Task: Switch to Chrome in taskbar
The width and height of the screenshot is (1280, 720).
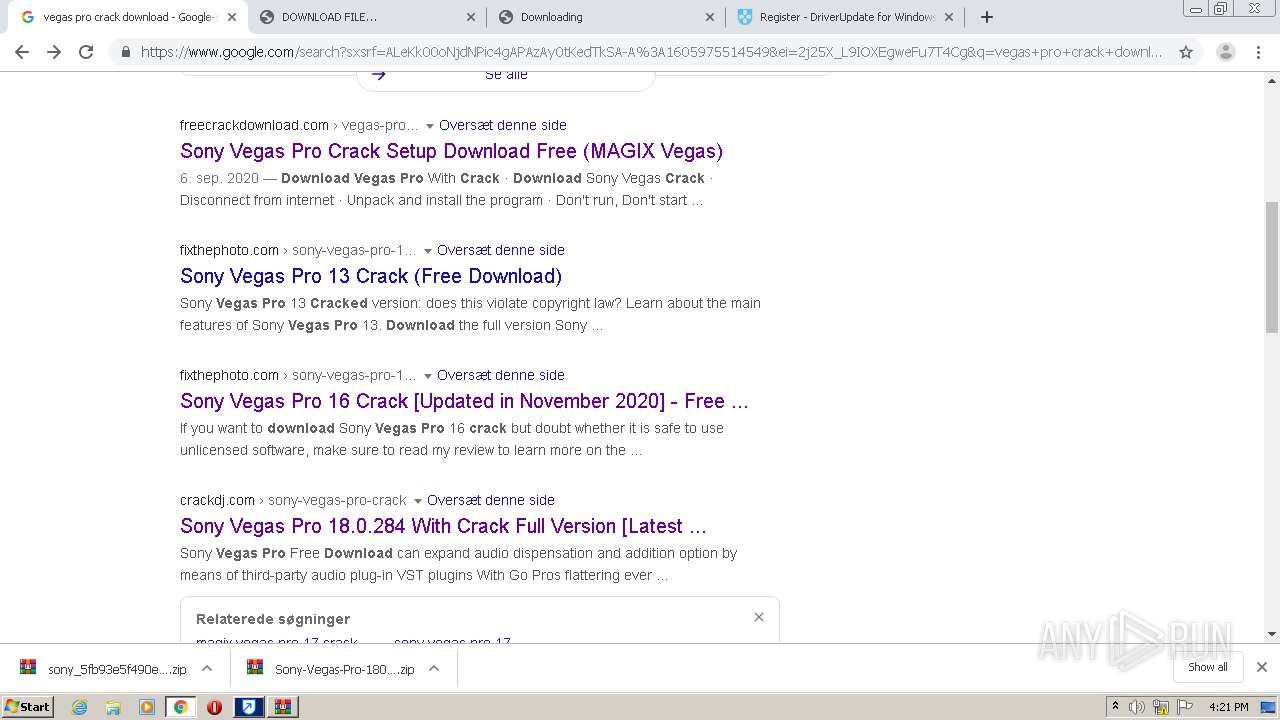Action: click(x=180, y=707)
